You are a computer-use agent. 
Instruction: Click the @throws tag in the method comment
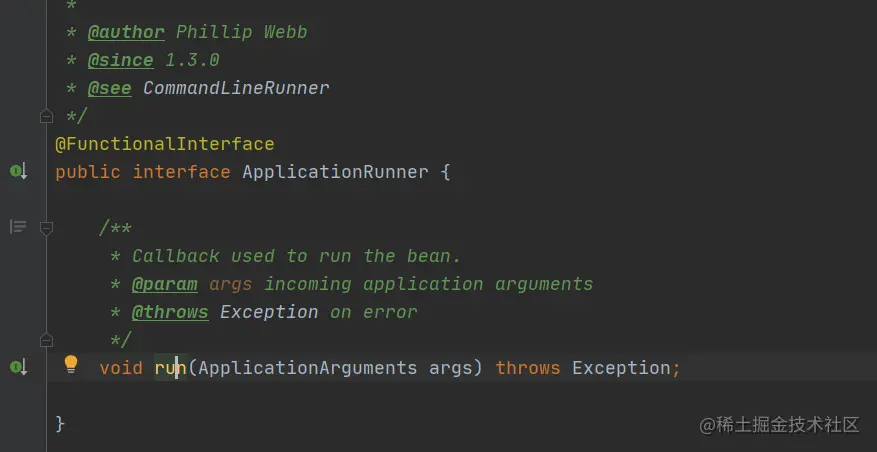click(x=170, y=312)
